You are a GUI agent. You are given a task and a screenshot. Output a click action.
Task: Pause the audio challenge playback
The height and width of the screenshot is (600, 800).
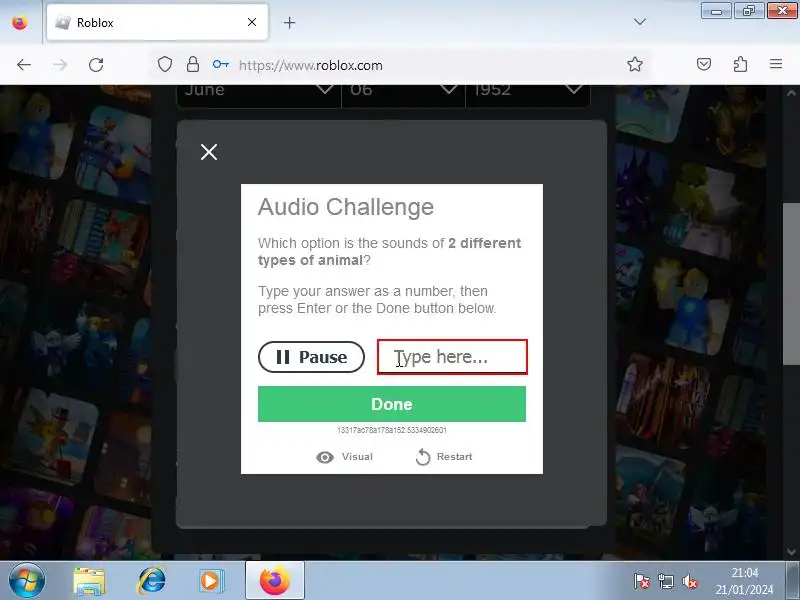[x=311, y=357]
